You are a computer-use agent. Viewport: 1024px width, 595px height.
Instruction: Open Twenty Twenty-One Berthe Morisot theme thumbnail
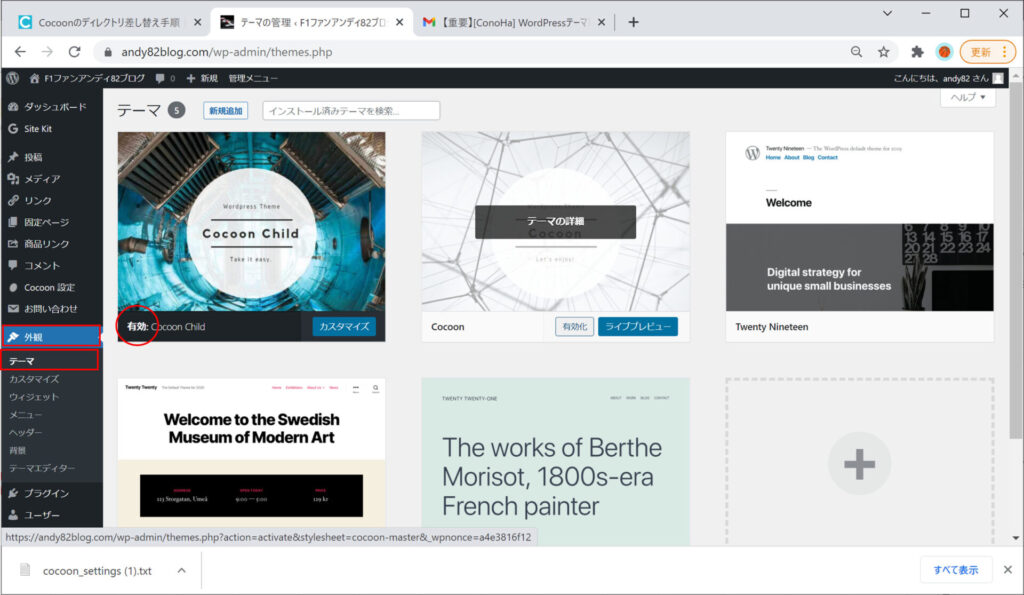[x=555, y=461]
